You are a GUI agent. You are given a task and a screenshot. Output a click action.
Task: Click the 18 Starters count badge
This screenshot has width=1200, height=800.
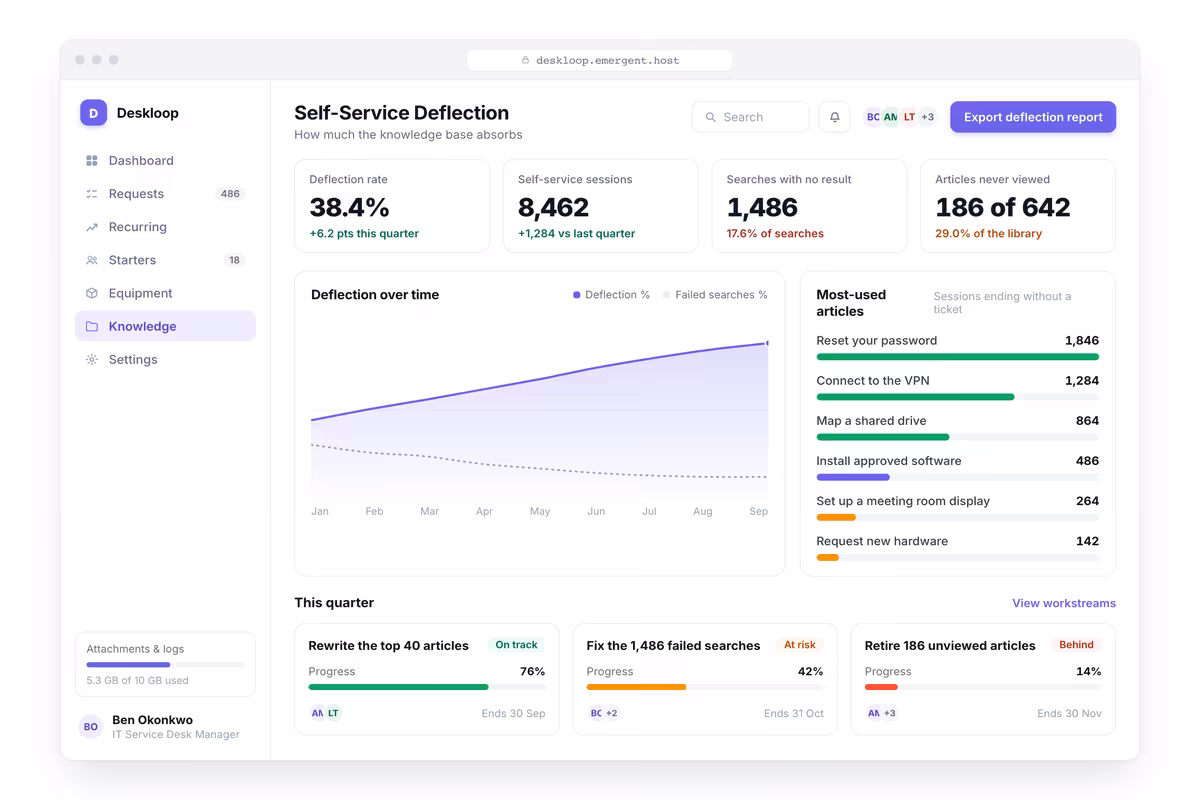pyautogui.click(x=234, y=260)
